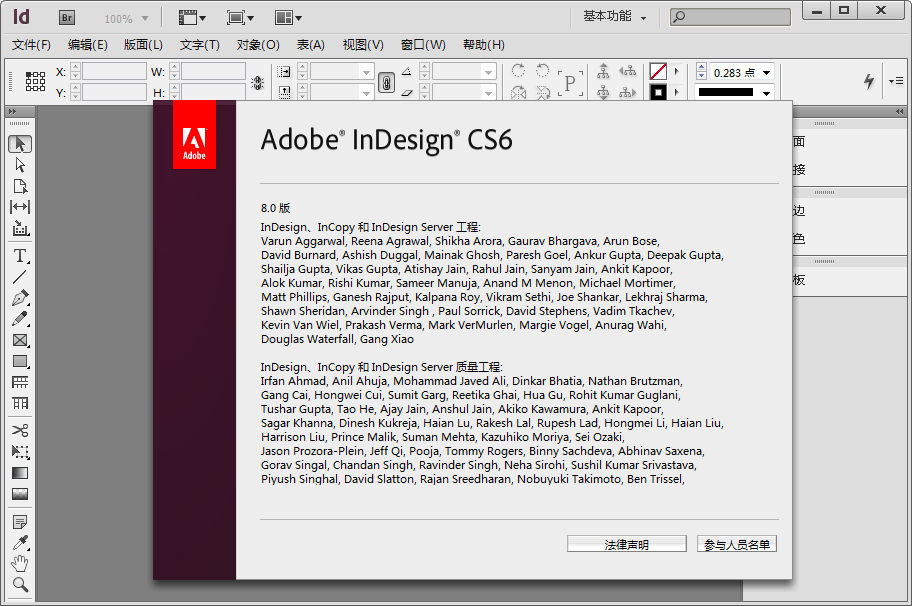This screenshot has width=912, height=606.
Task: Toggle constrain proportions chain link
Action: coord(386,82)
